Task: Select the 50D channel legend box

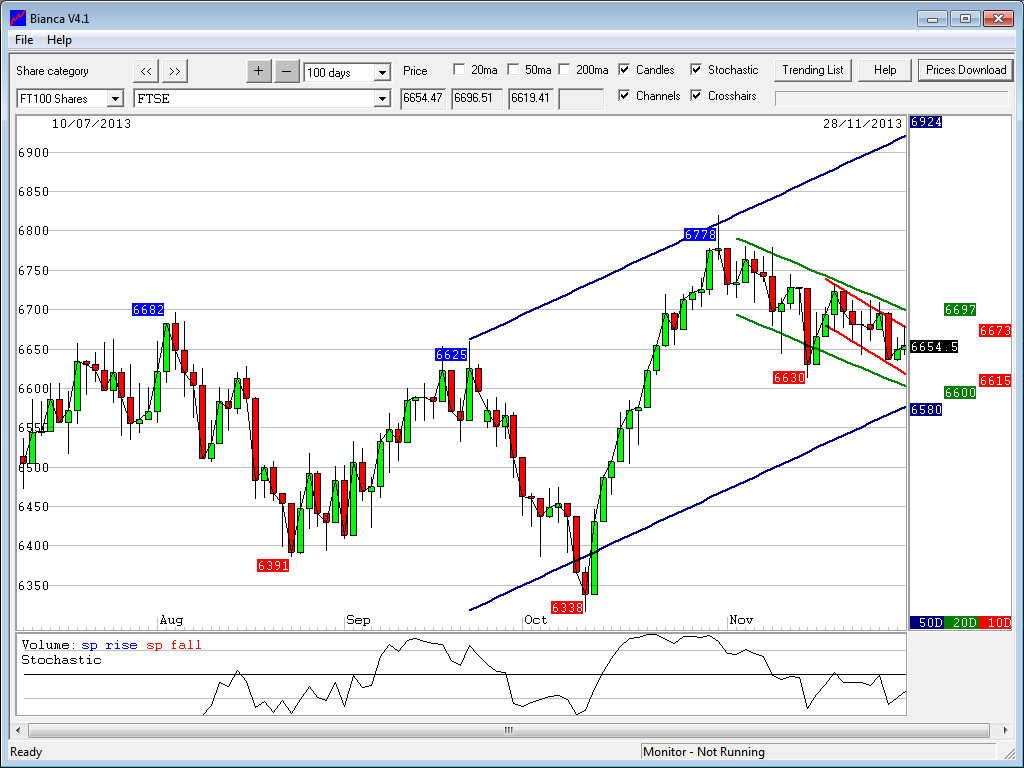Action: point(926,622)
